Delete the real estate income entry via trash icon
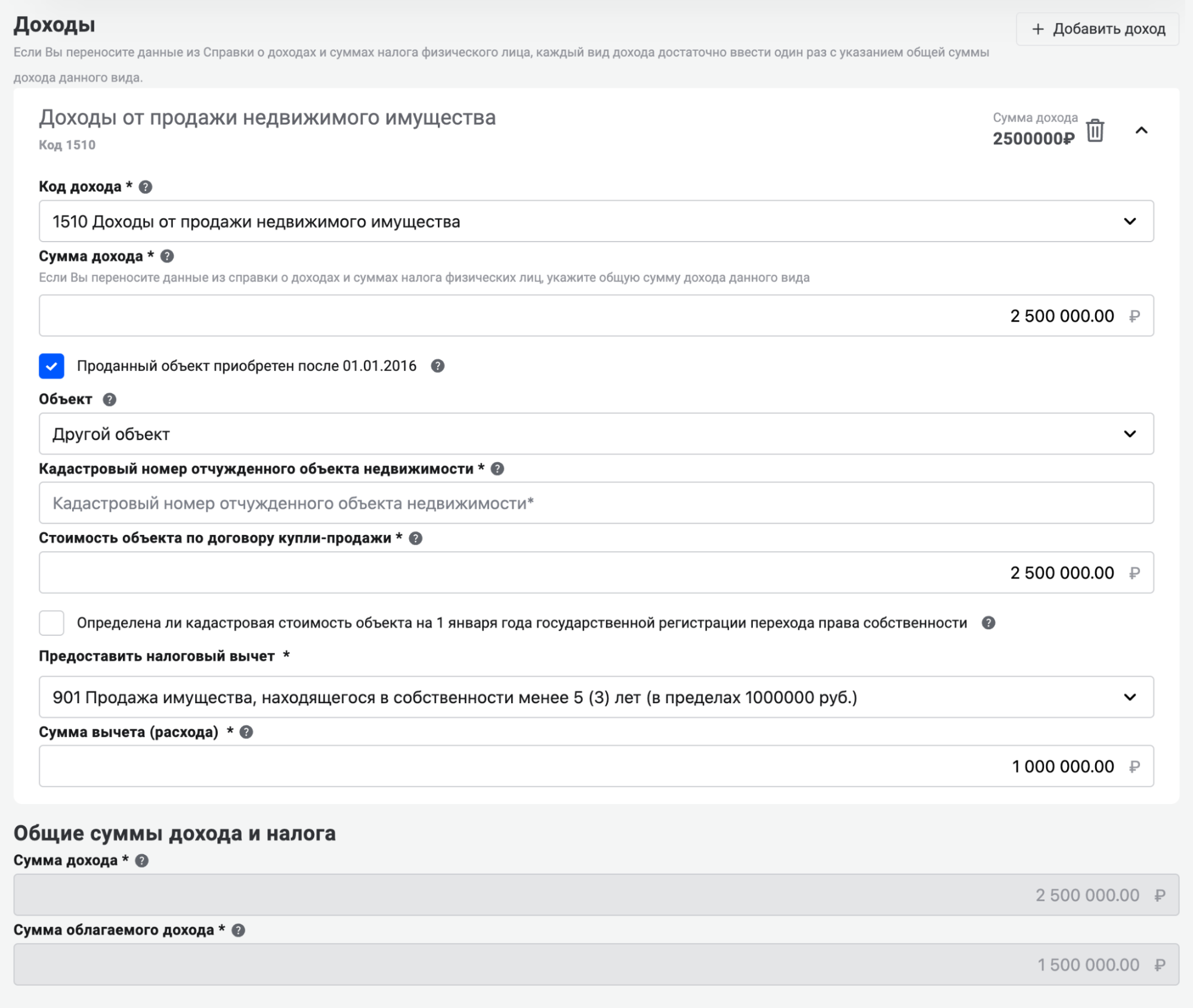Screen dimensions: 1193x1008 [1095, 131]
